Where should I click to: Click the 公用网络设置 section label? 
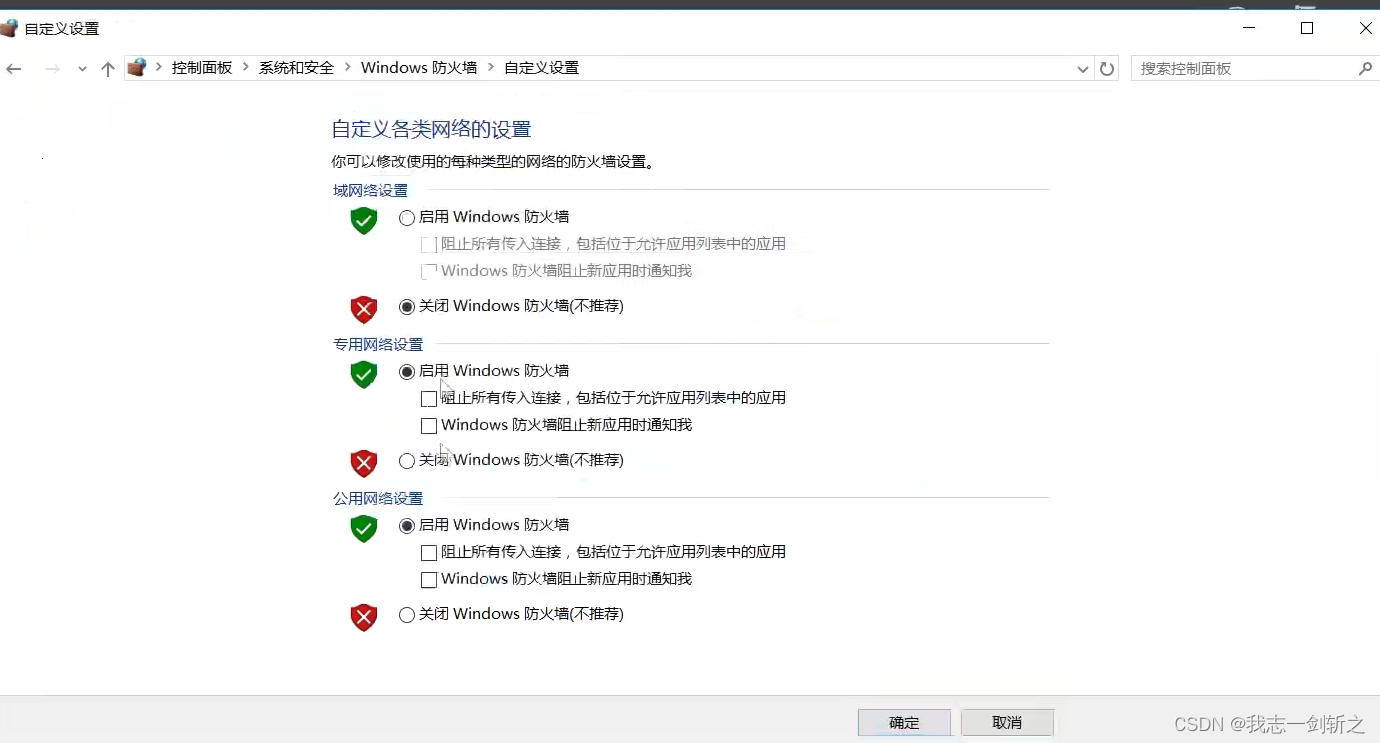378,498
